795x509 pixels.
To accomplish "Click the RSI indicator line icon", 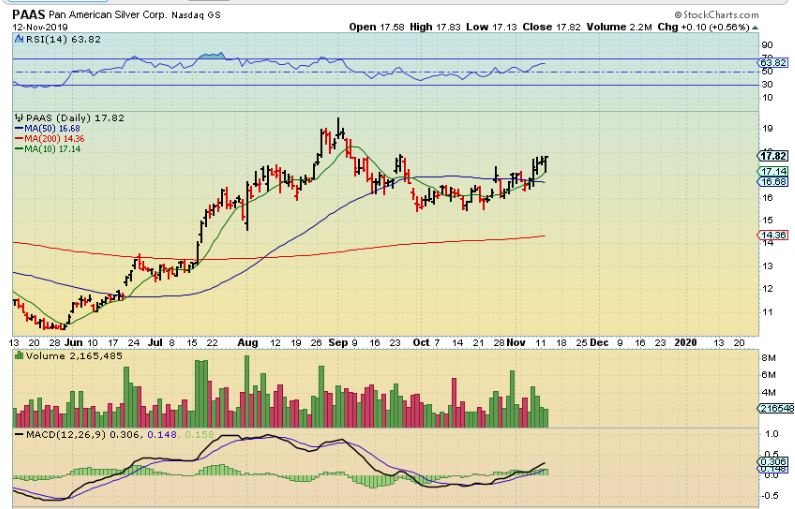I will [19, 39].
